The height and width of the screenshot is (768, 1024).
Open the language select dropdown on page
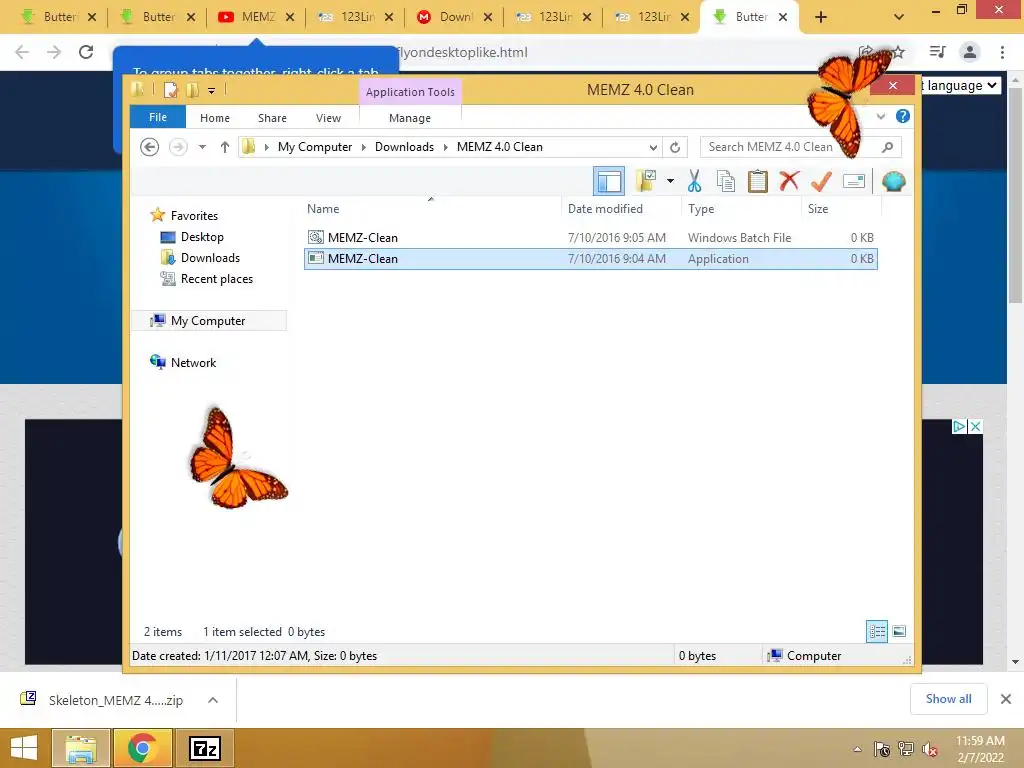coord(960,86)
